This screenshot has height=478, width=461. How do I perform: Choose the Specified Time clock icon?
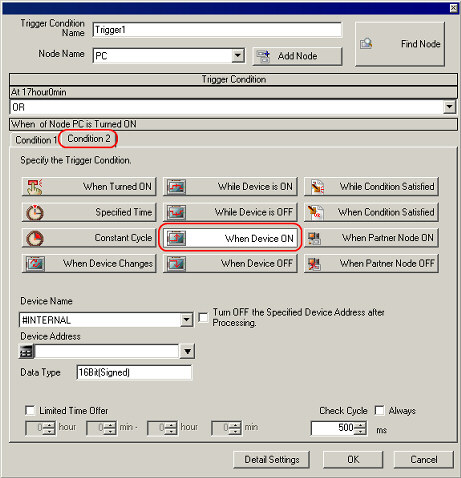35,212
